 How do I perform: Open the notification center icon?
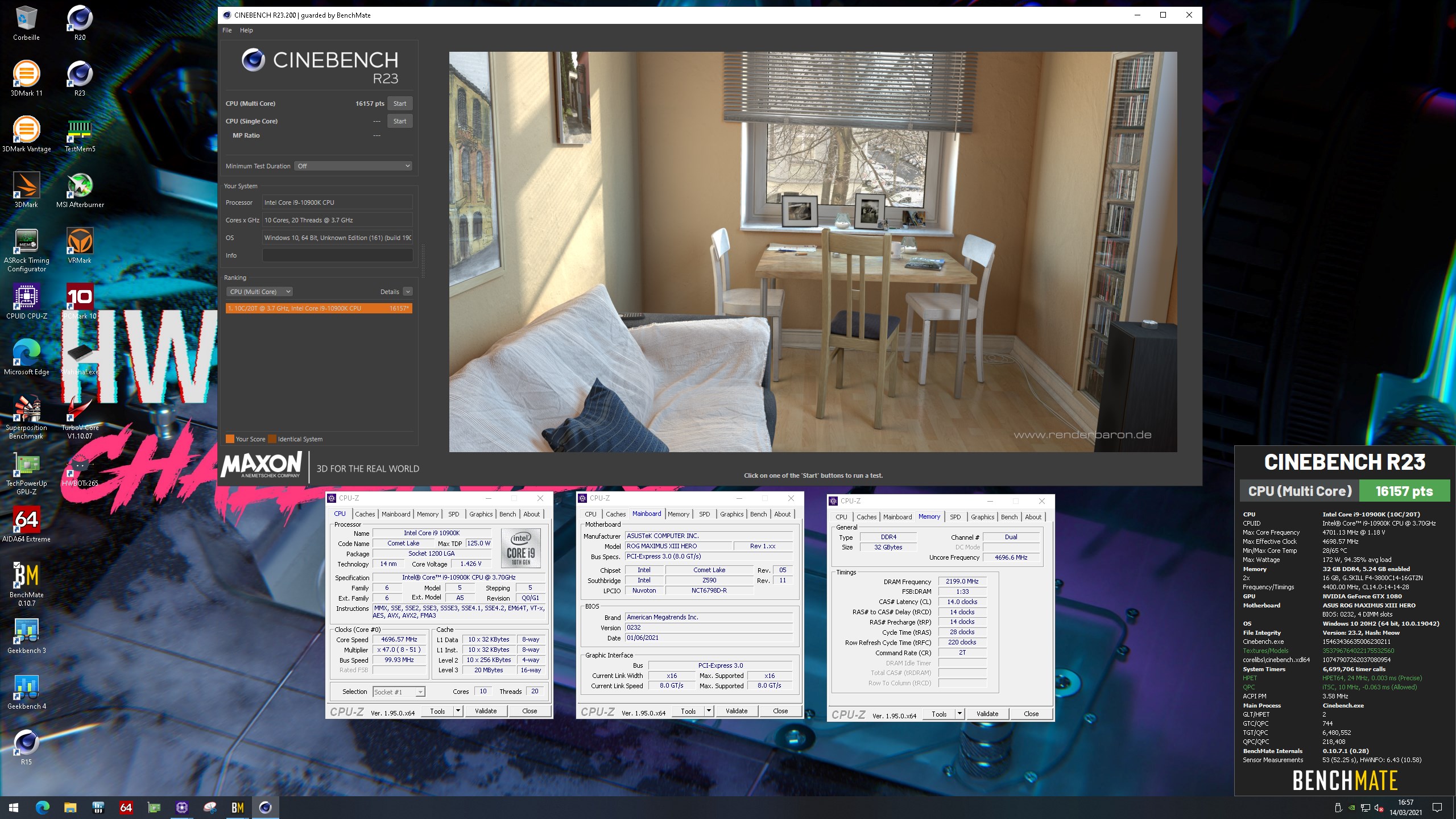[1437, 808]
